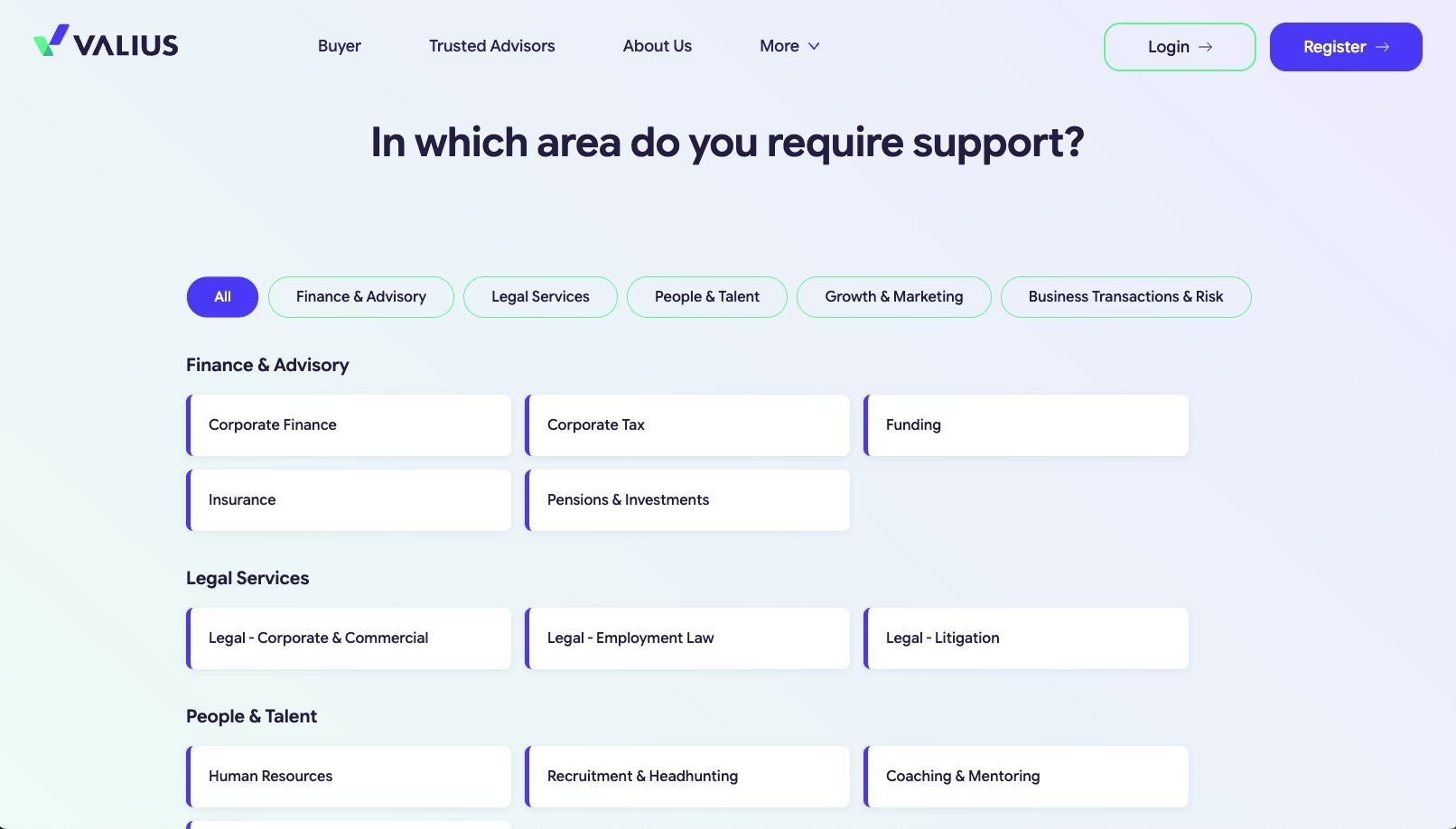Image resolution: width=1456 pixels, height=829 pixels.
Task: Filter by Legal Services
Action: tap(540, 297)
